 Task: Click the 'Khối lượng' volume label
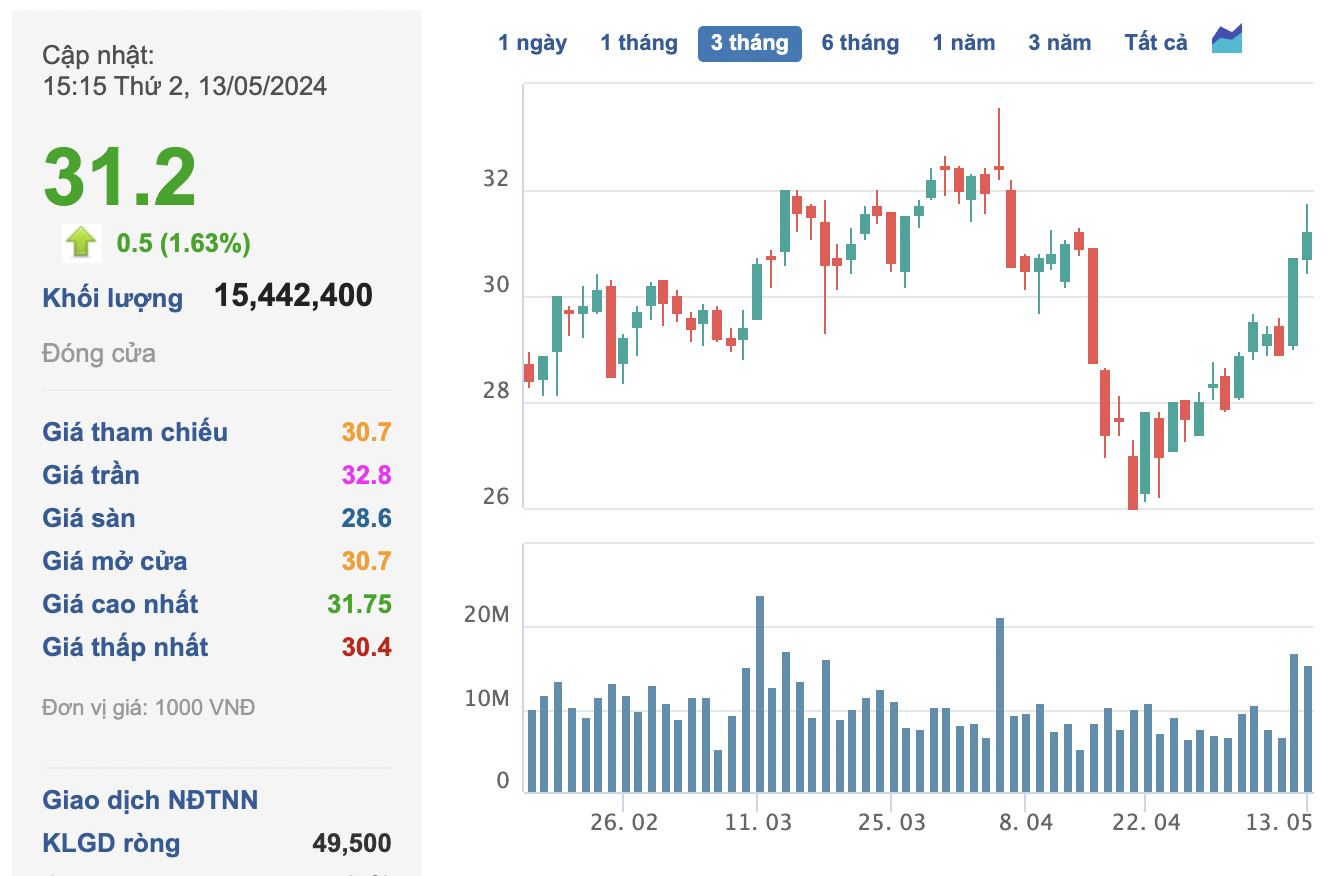pos(112,298)
